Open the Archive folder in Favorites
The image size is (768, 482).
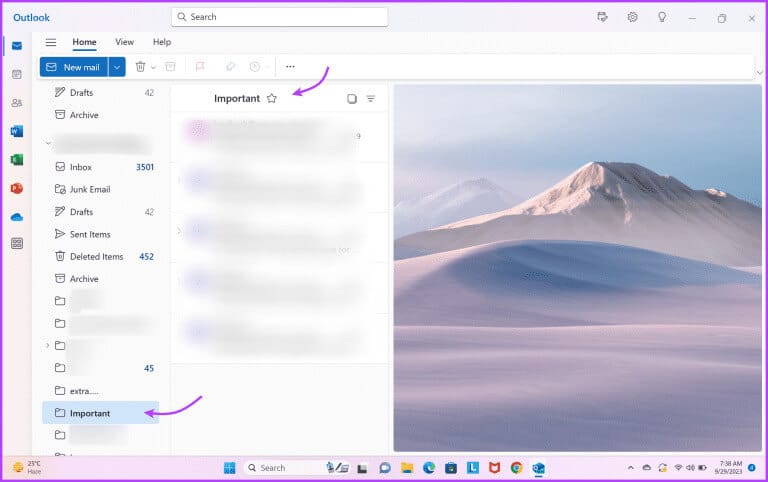[x=100, y=115]
